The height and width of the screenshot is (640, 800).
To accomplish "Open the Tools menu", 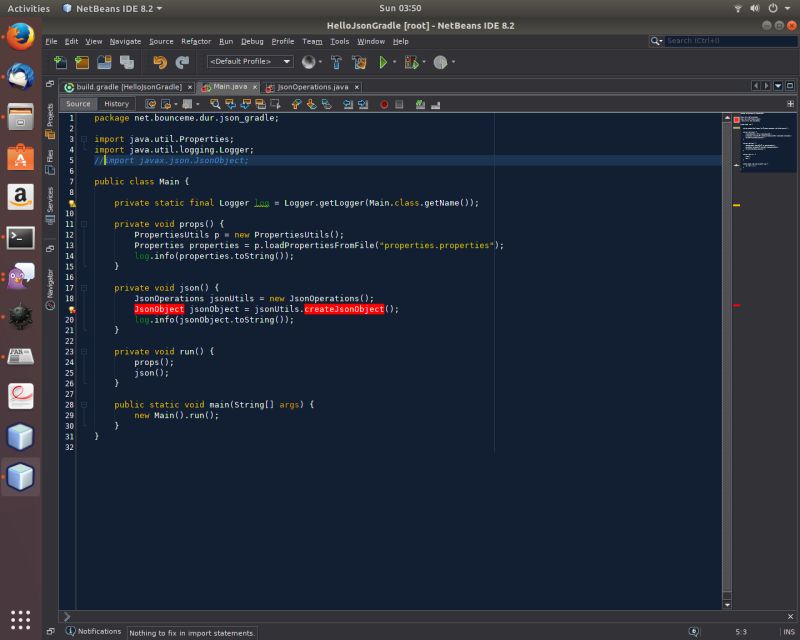I will click(339, 41).
